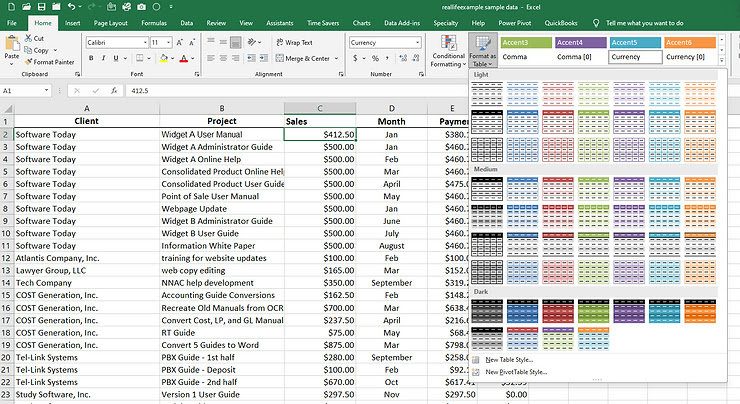
Task: Switch to the Page Layout tab
Action: click(110, 23)
